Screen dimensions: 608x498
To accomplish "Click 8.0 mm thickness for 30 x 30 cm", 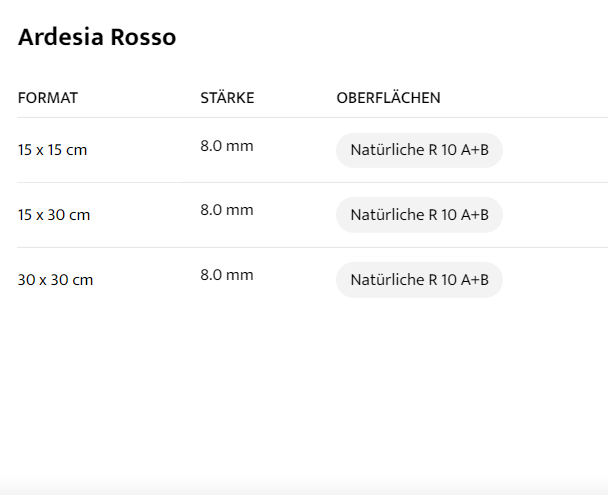I will [227, 275].
